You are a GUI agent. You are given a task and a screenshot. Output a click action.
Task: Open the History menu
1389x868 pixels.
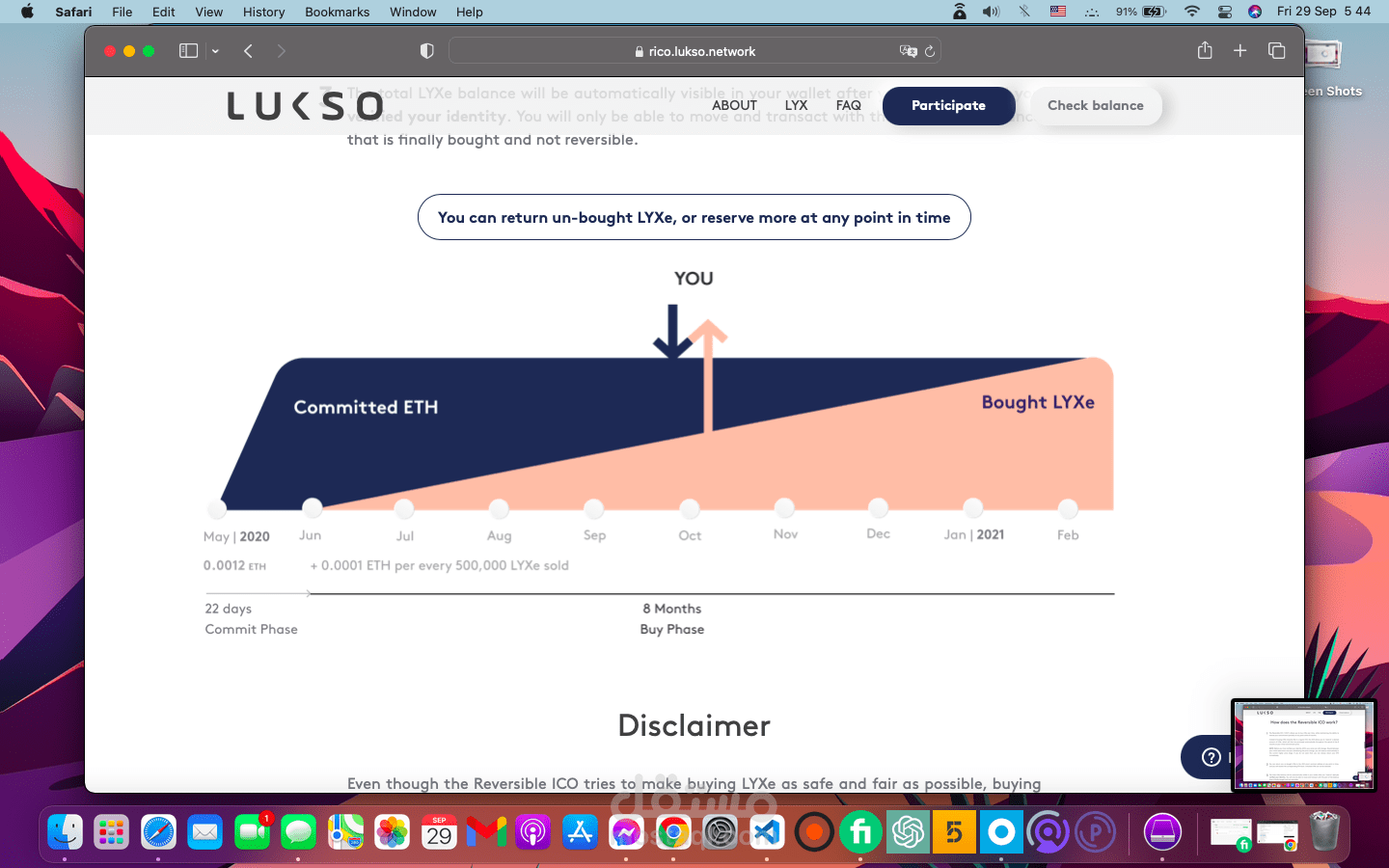[x=263, y=12]
